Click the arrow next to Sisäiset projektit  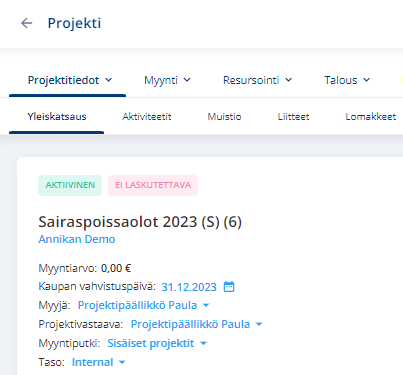tap(203, 343)
